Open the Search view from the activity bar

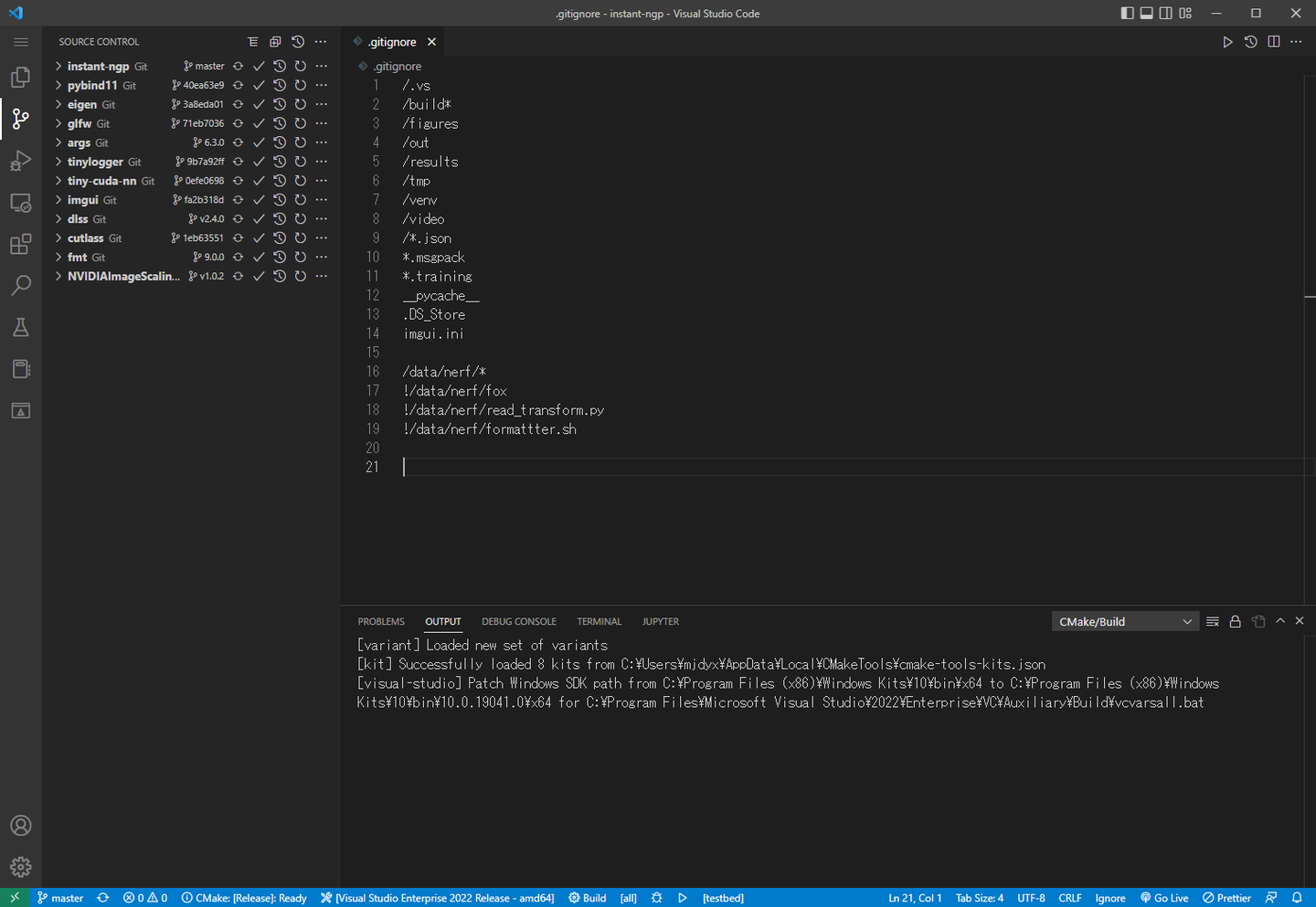tap(20, 285)
